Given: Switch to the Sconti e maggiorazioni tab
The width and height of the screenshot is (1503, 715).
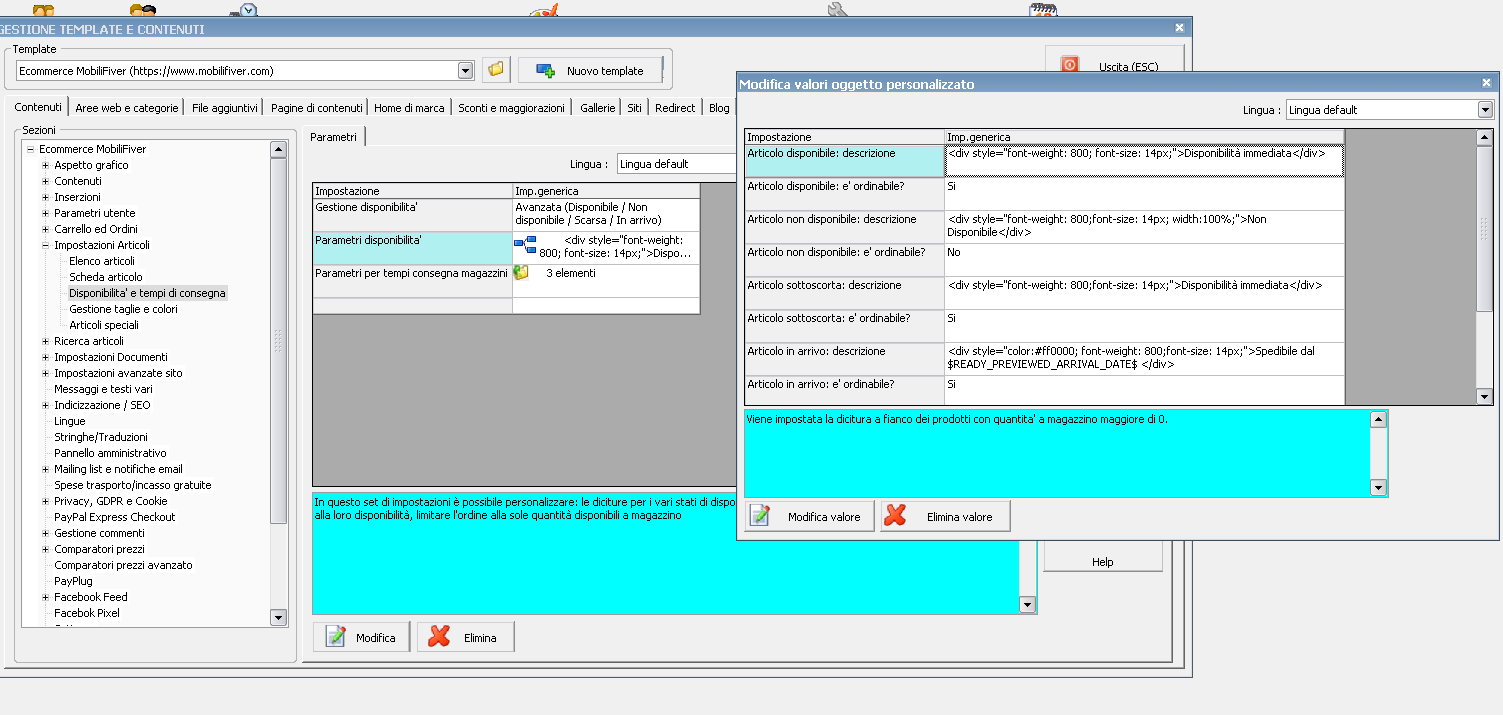Looking at the screenshot, I should click(511, 108).
